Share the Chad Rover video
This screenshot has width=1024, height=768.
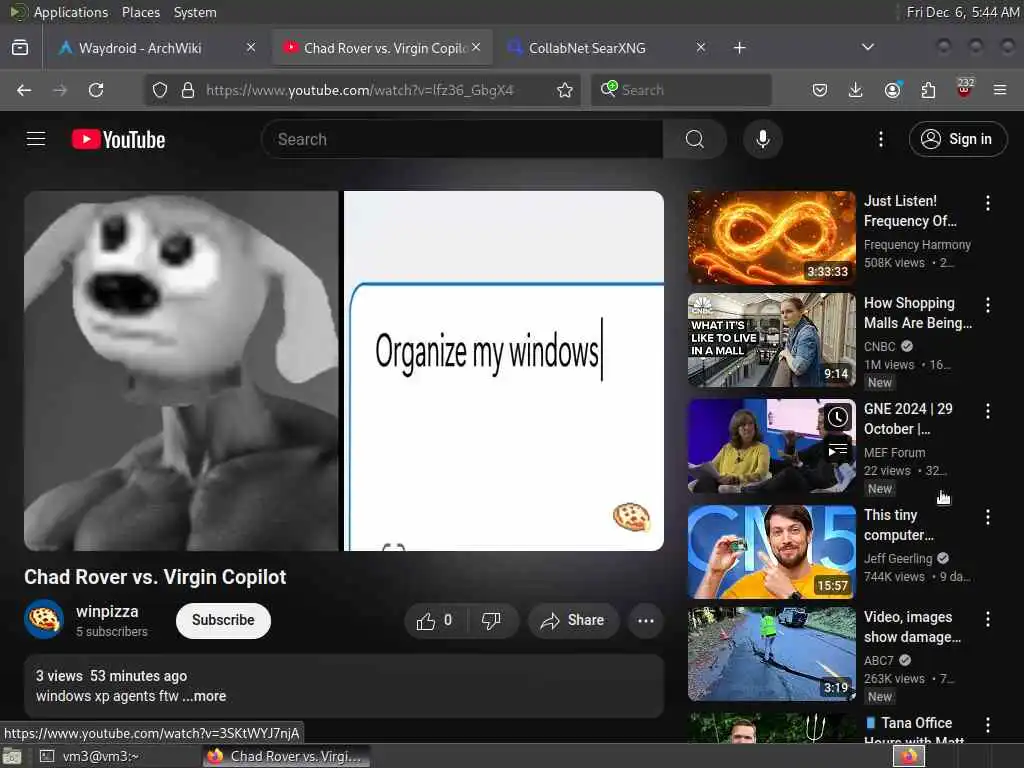(x=572, y=620)
